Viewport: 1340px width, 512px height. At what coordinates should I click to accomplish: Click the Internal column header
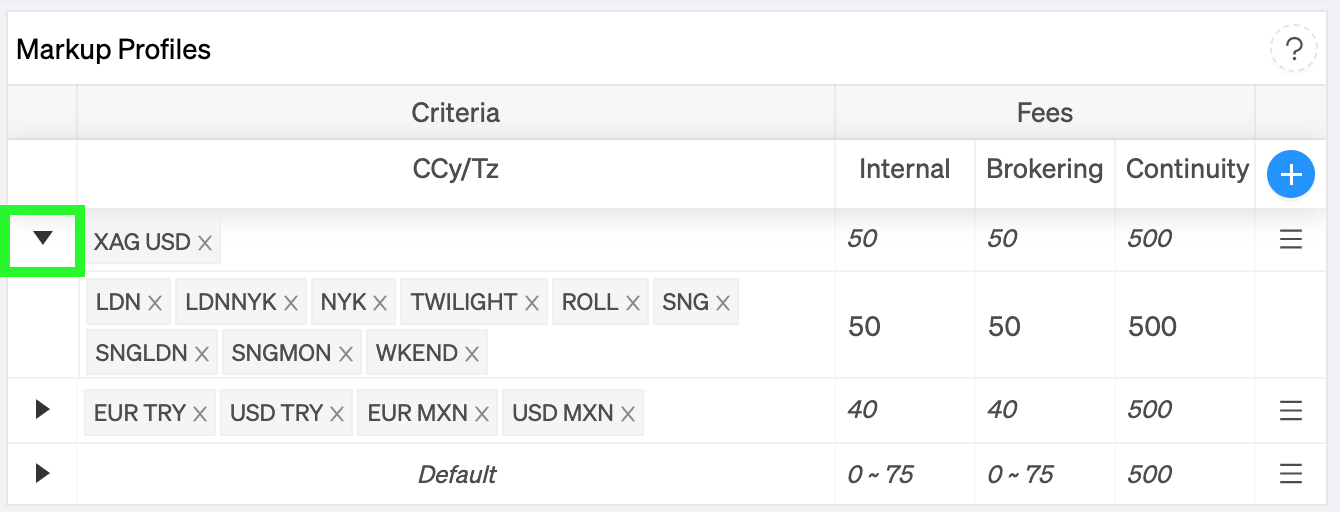tap(905, 169)
